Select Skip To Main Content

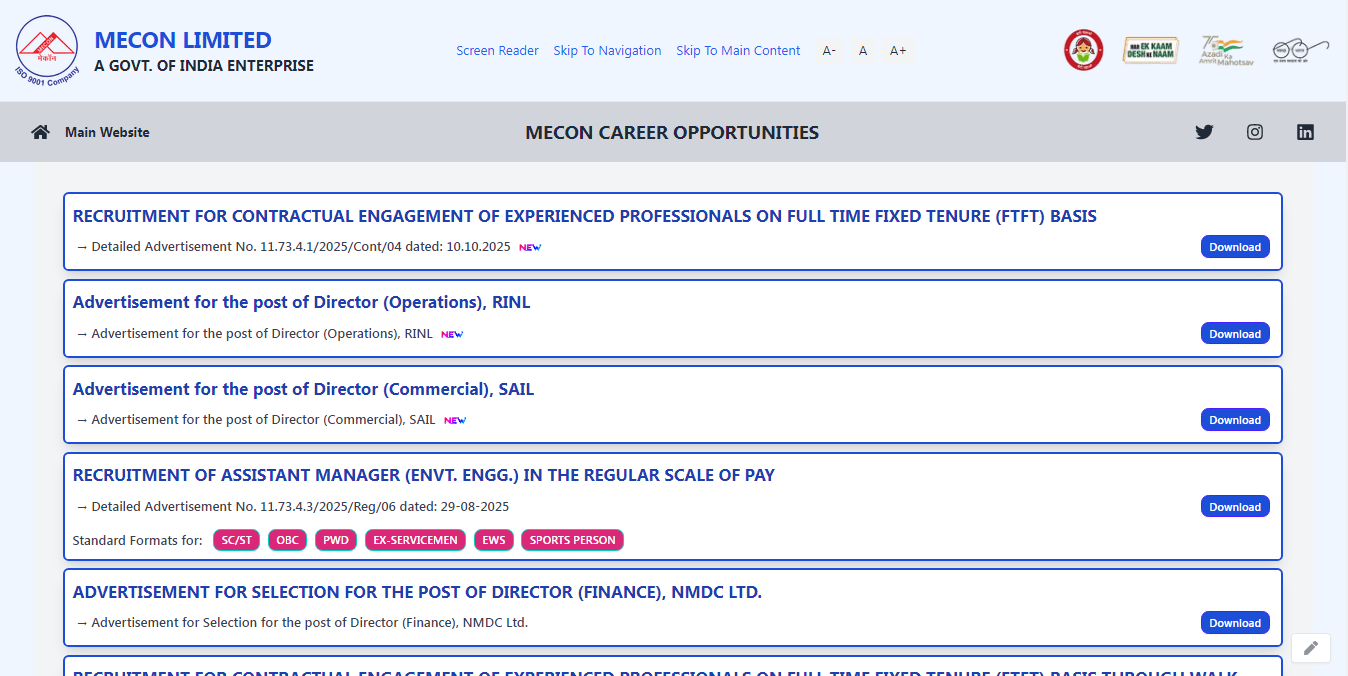(x=738, y=50)
